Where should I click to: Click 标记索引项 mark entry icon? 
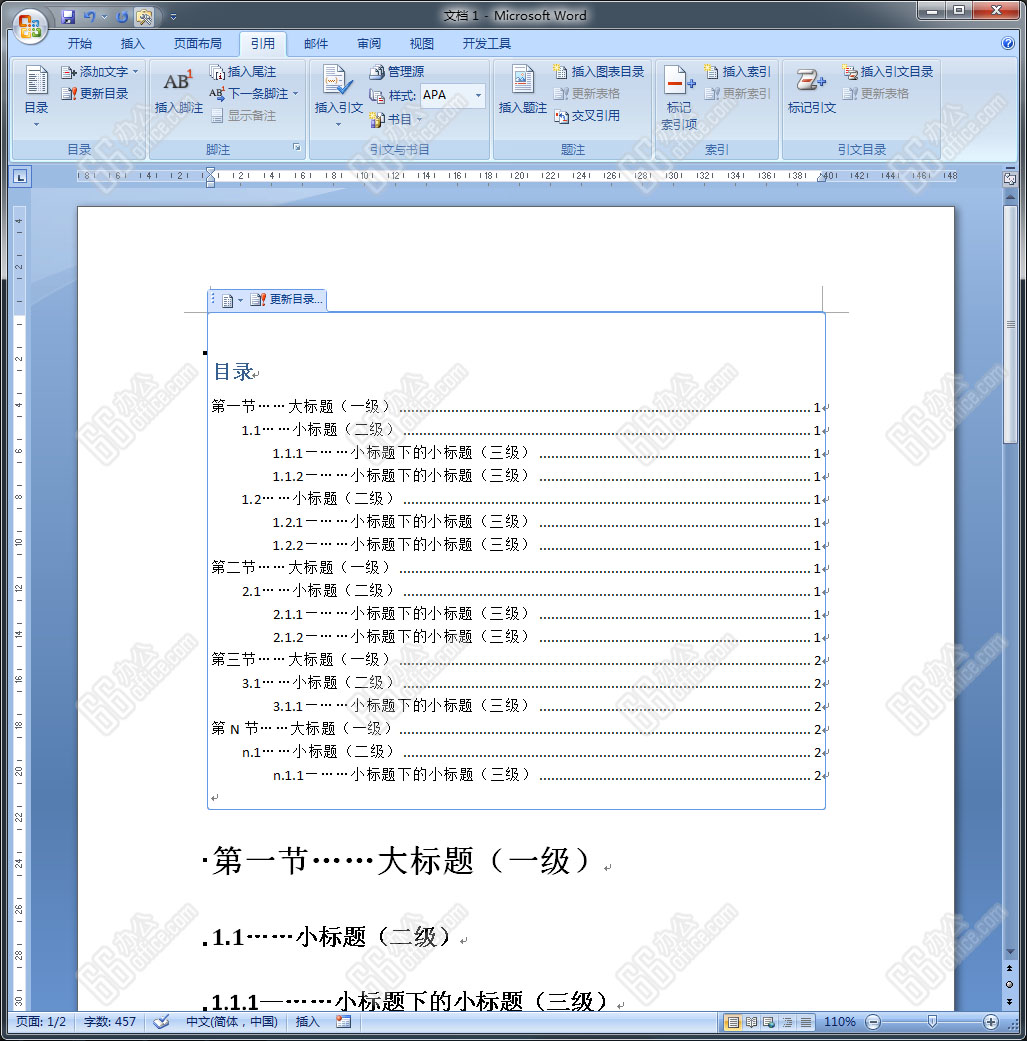tap(678, 98)
